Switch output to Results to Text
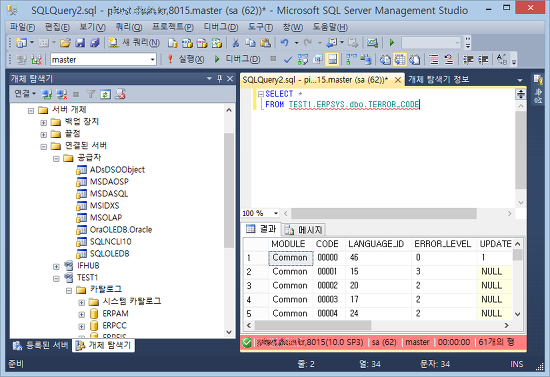Image resolution: width=550 pixels, height=377 pixels. coord(385,60)
